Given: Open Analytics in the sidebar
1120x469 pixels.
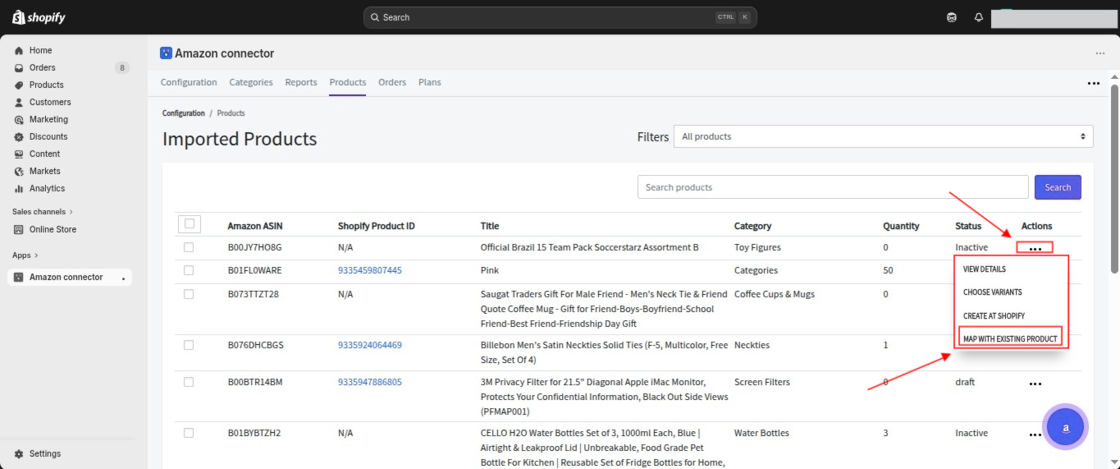Looking at the screenshot, I should coord(47,188).
